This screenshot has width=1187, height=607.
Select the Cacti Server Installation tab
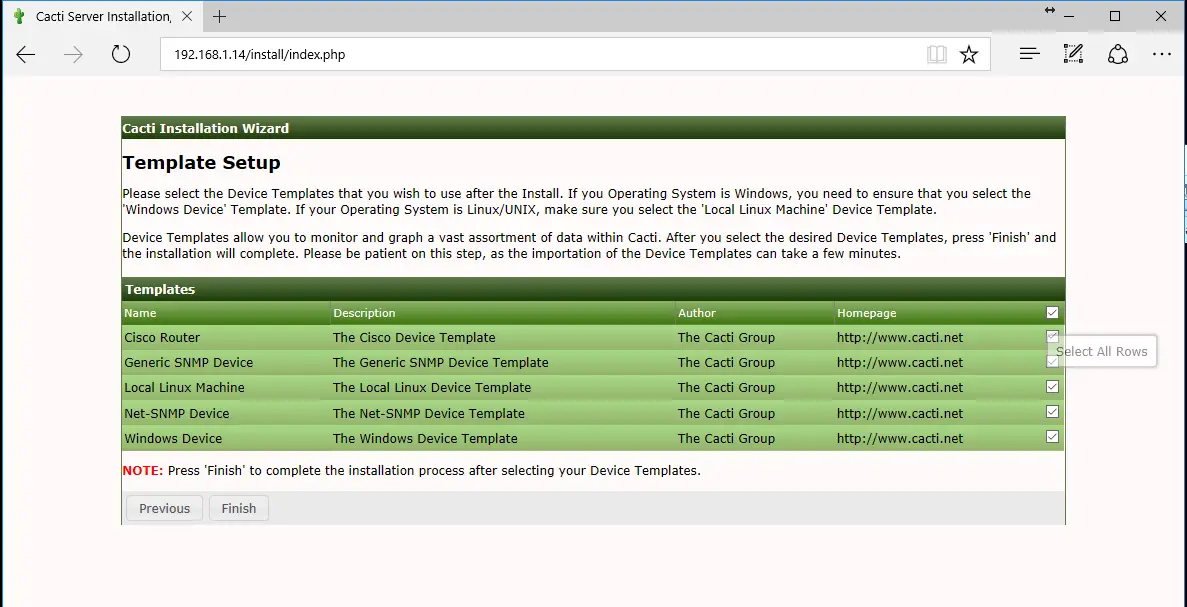tap(104, 17)
